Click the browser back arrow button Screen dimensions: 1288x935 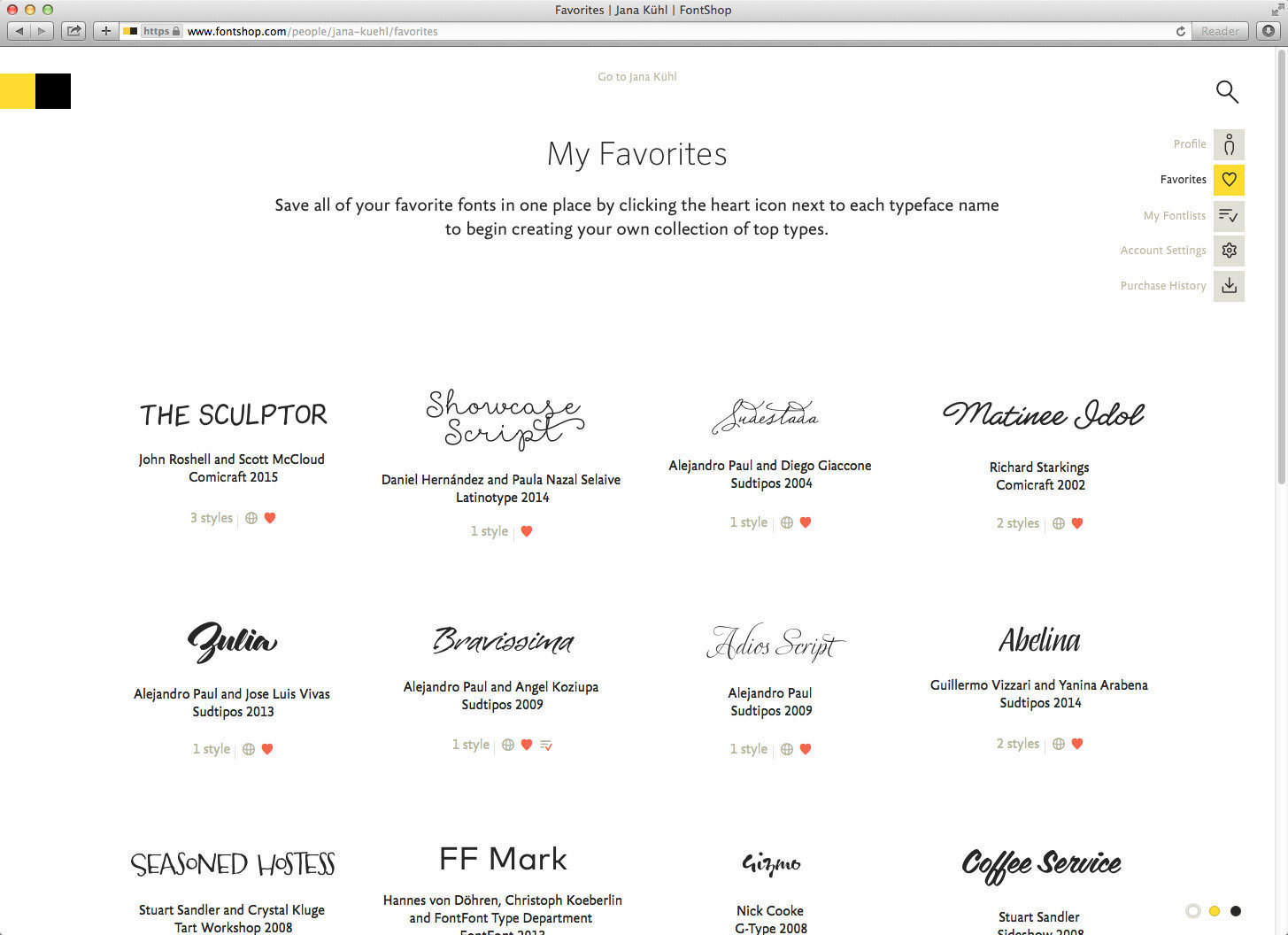tap(19, 31)
